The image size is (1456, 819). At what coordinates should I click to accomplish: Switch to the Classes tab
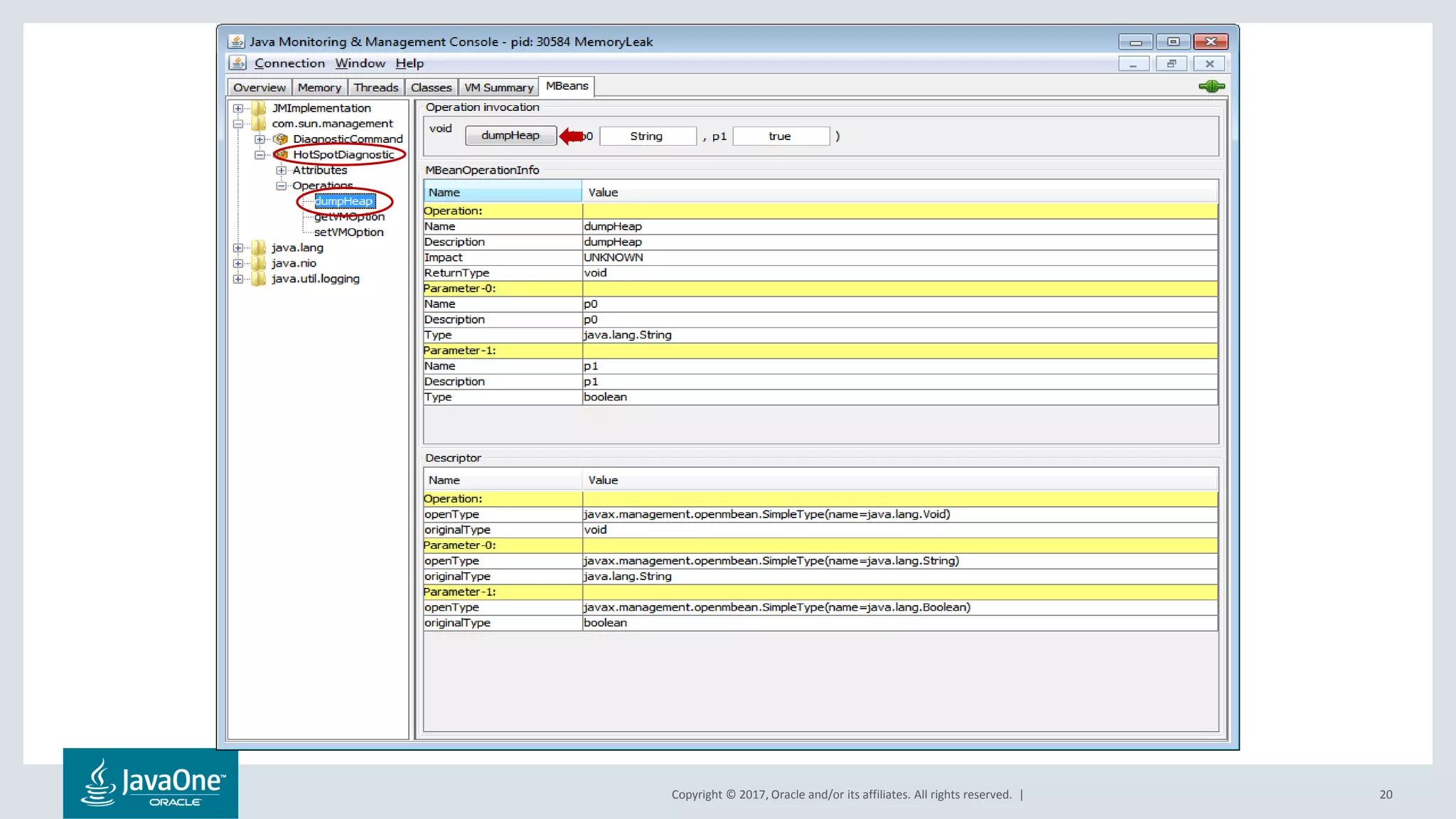coord(431,87)
